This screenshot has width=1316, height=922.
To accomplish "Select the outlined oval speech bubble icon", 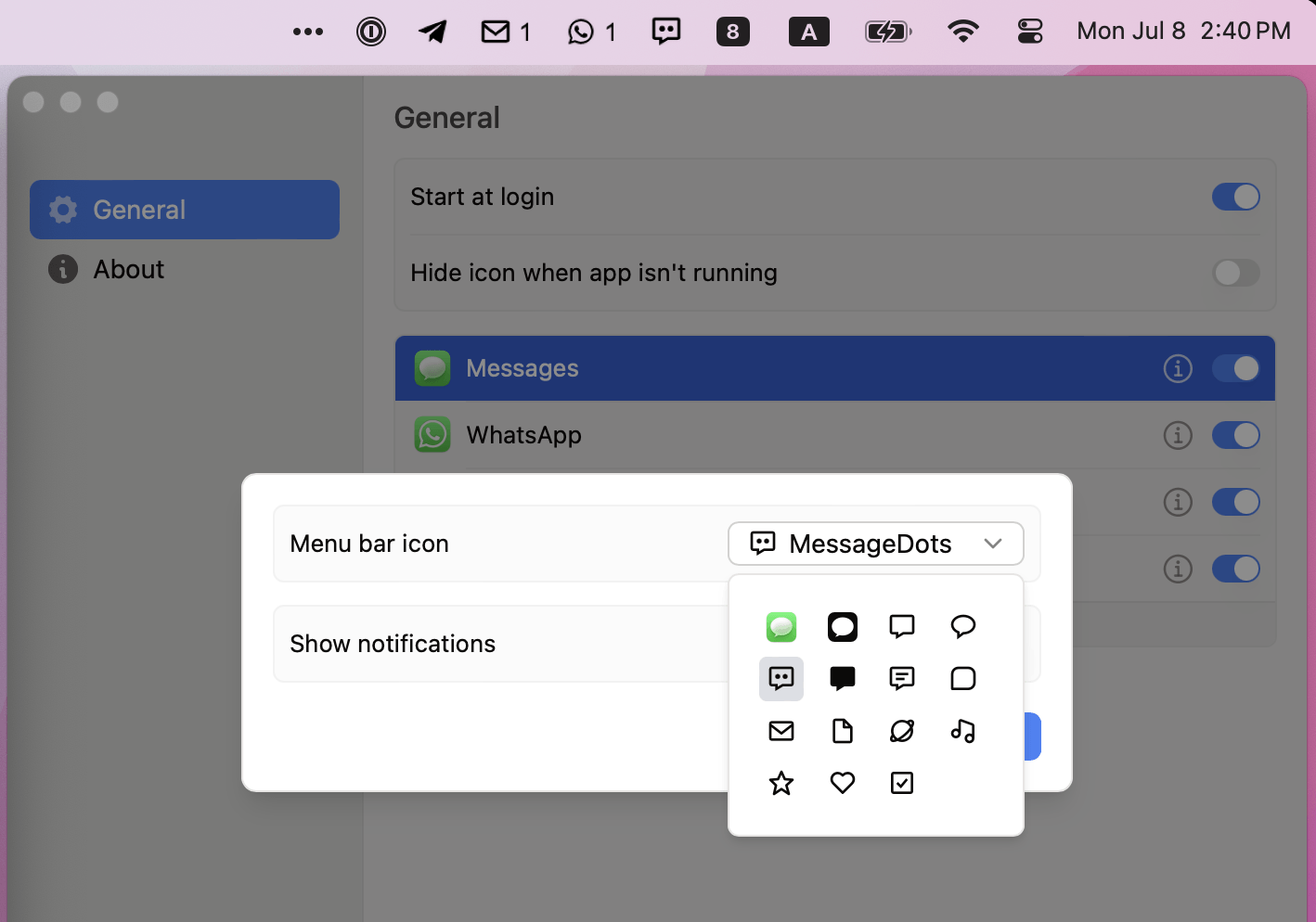I will point(963,627).
